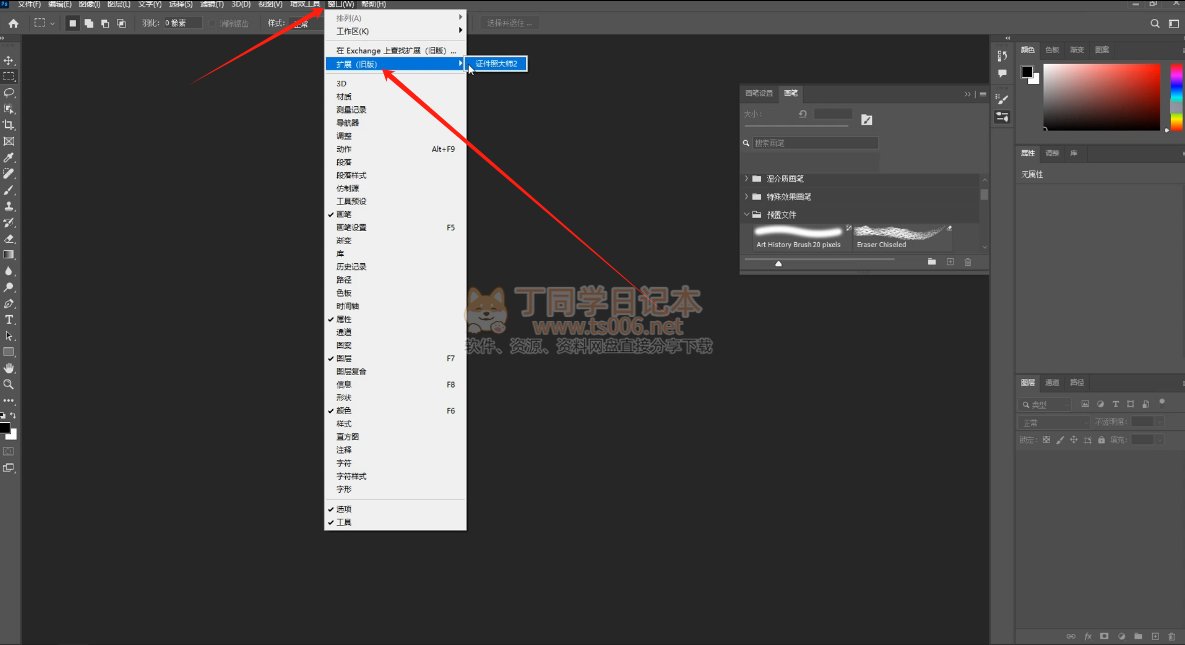Image resolution: width=1185 pixels, height=645 pixels.
Task: Click the Home icon in options bar
Action: click(x=13, y=23)
